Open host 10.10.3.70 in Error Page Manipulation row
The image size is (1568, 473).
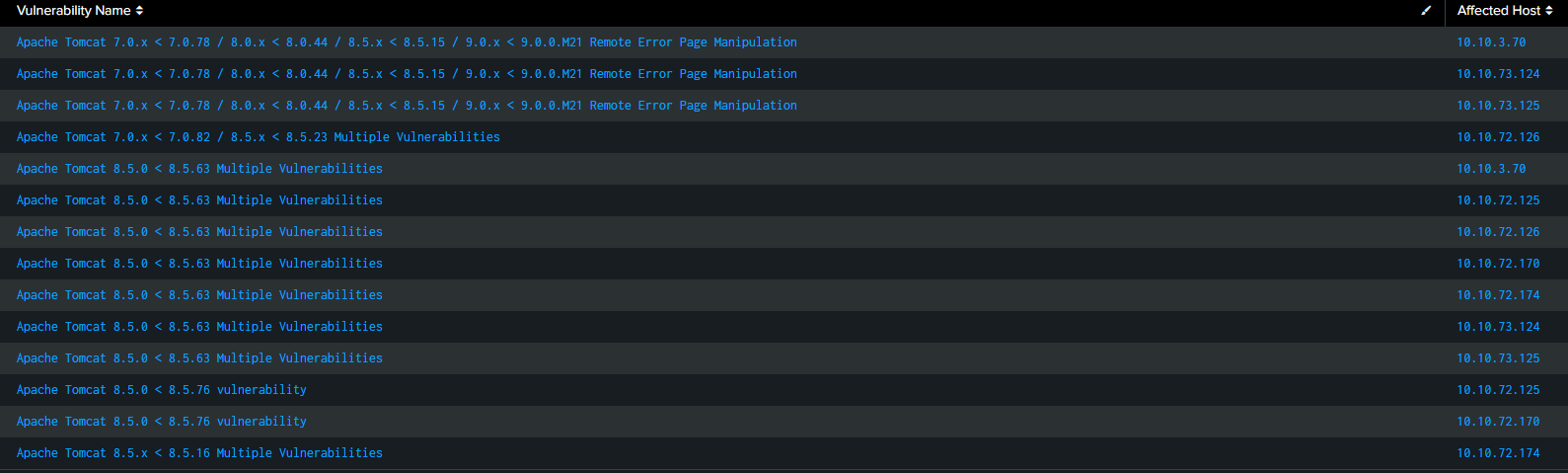click(x=1491, y=42)
